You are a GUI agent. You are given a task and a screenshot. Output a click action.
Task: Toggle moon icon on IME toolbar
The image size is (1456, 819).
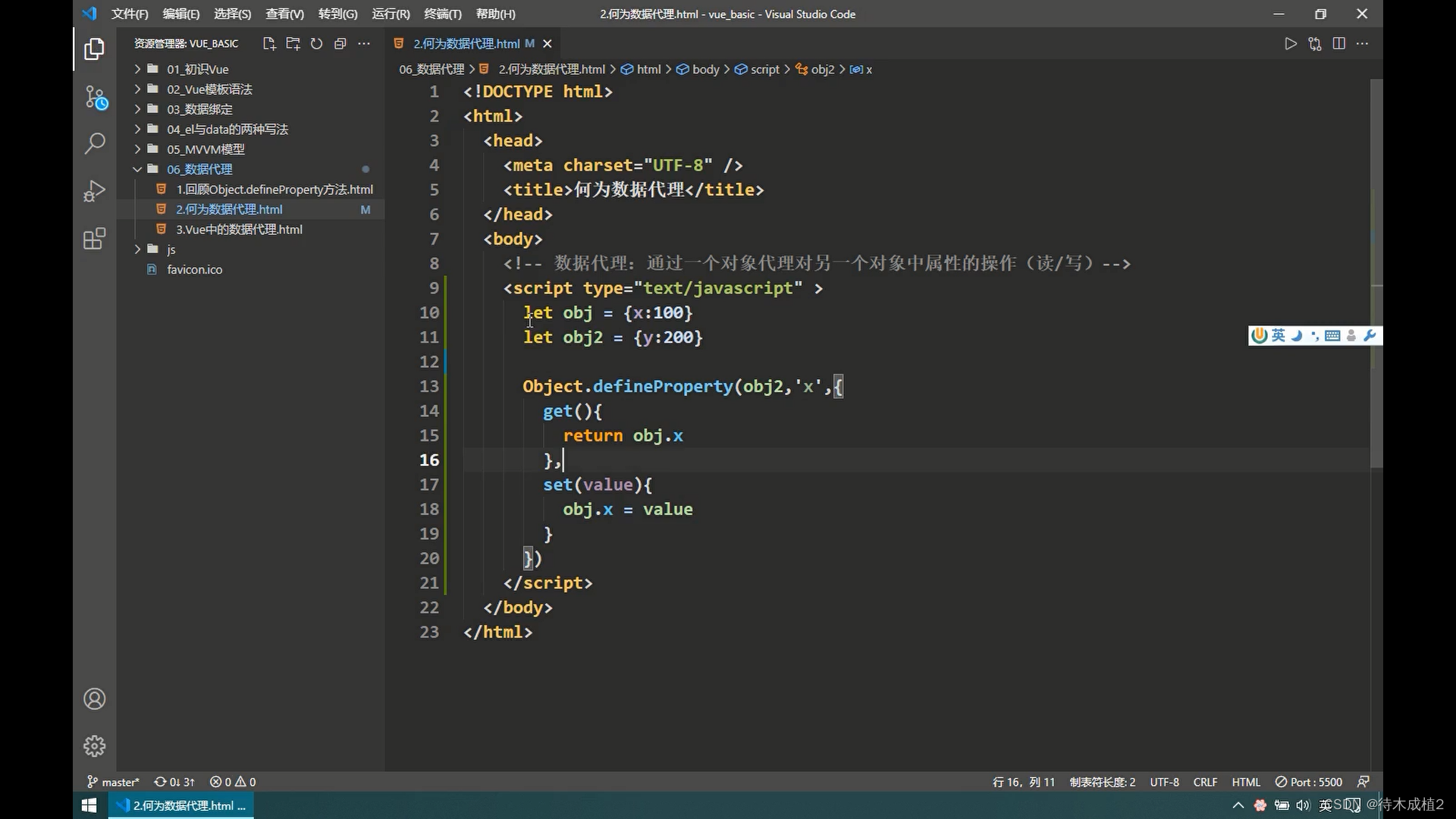(1297, 335)
